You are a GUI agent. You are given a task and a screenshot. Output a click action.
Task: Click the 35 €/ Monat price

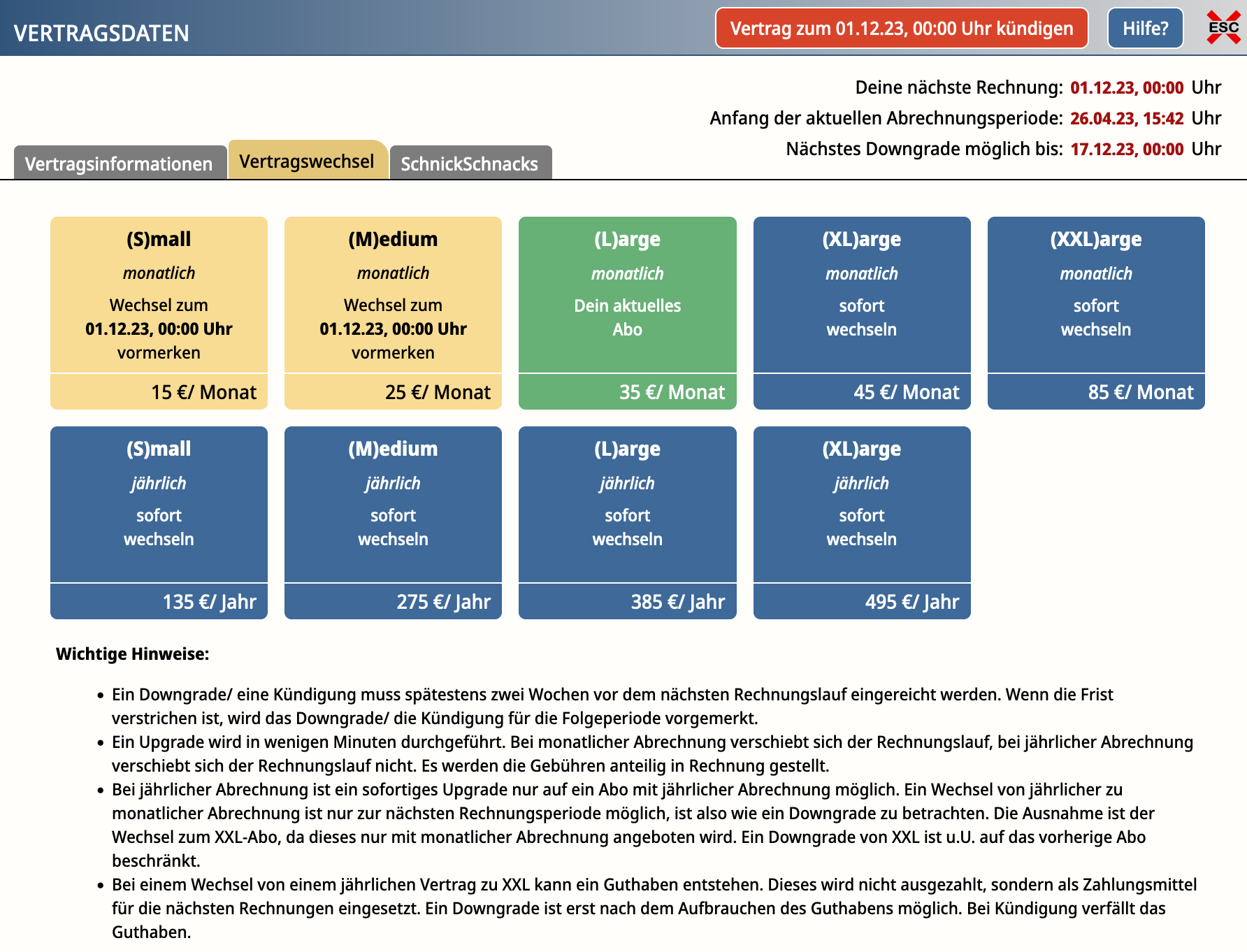672,392
